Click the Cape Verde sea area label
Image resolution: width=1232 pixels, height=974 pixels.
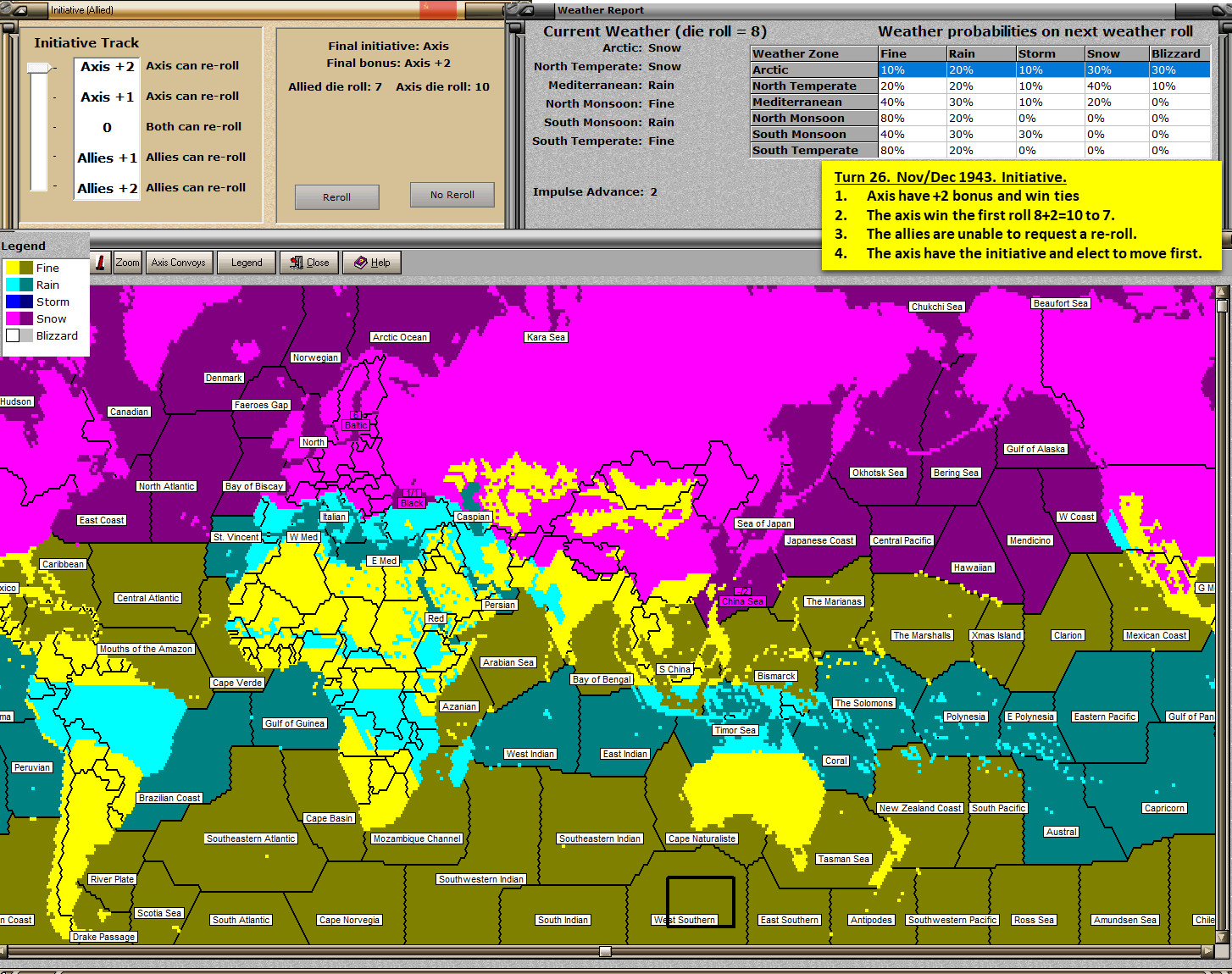coord(237,683)
